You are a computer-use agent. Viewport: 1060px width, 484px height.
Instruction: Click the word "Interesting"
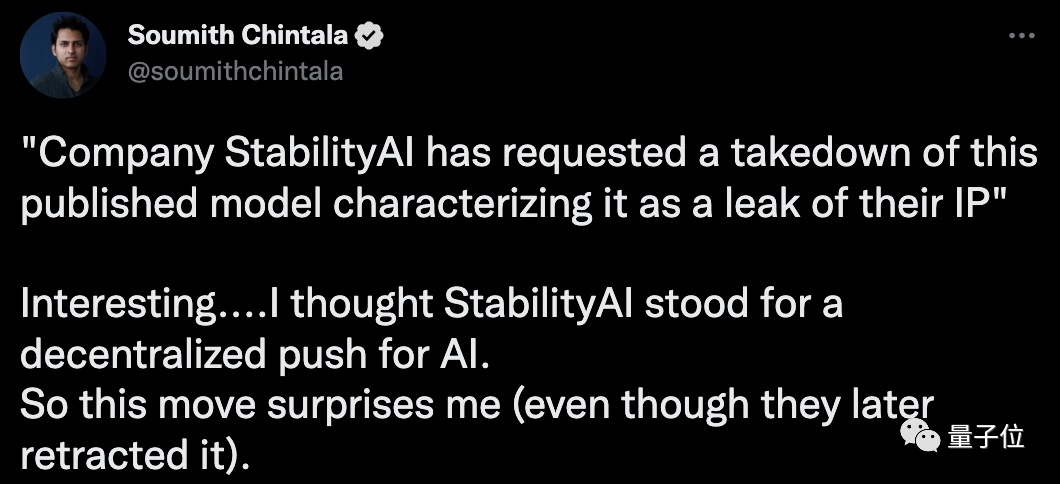tap(114, 305)
